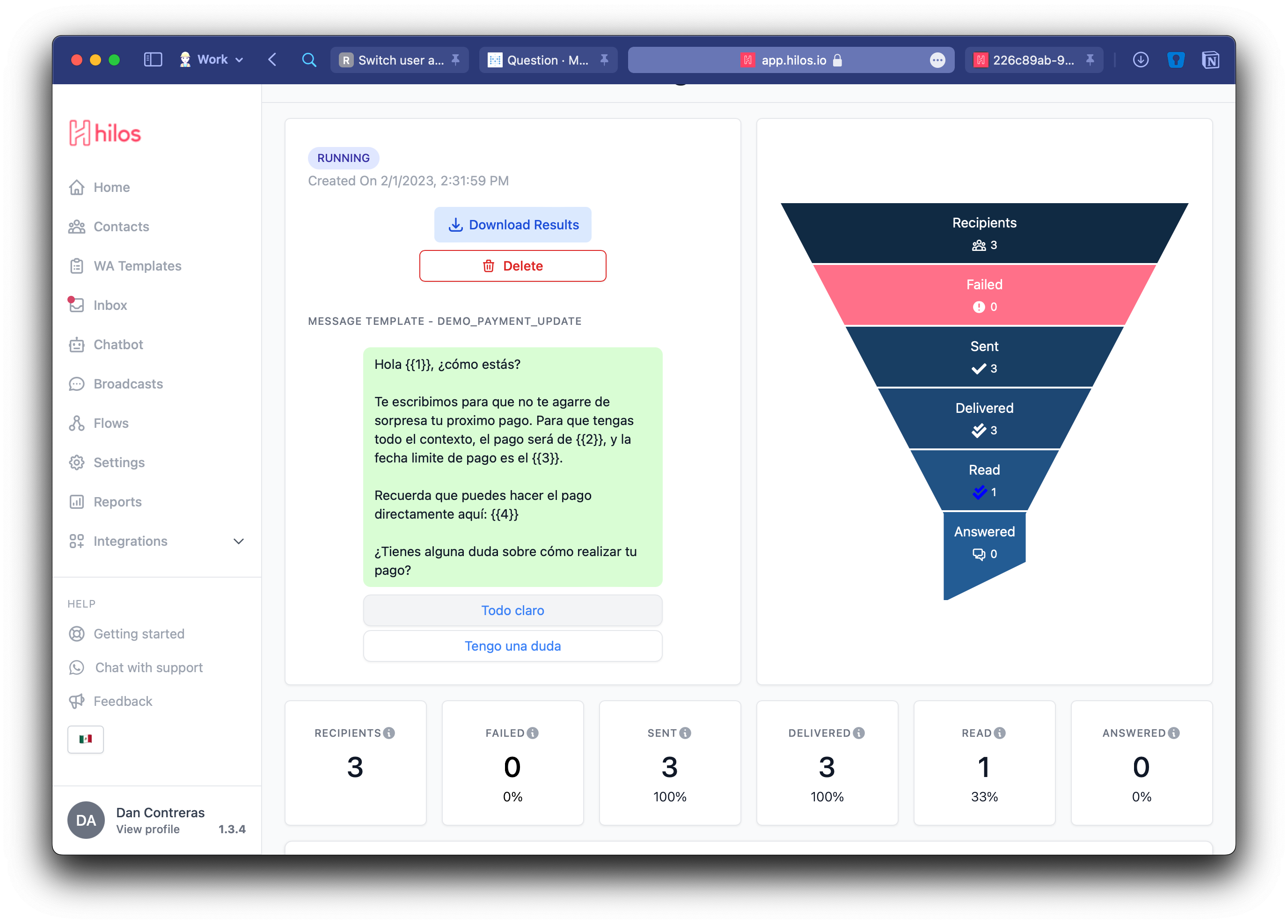Click the info icon next to Recipients
Screen dimensions: 1288x924
389,733
